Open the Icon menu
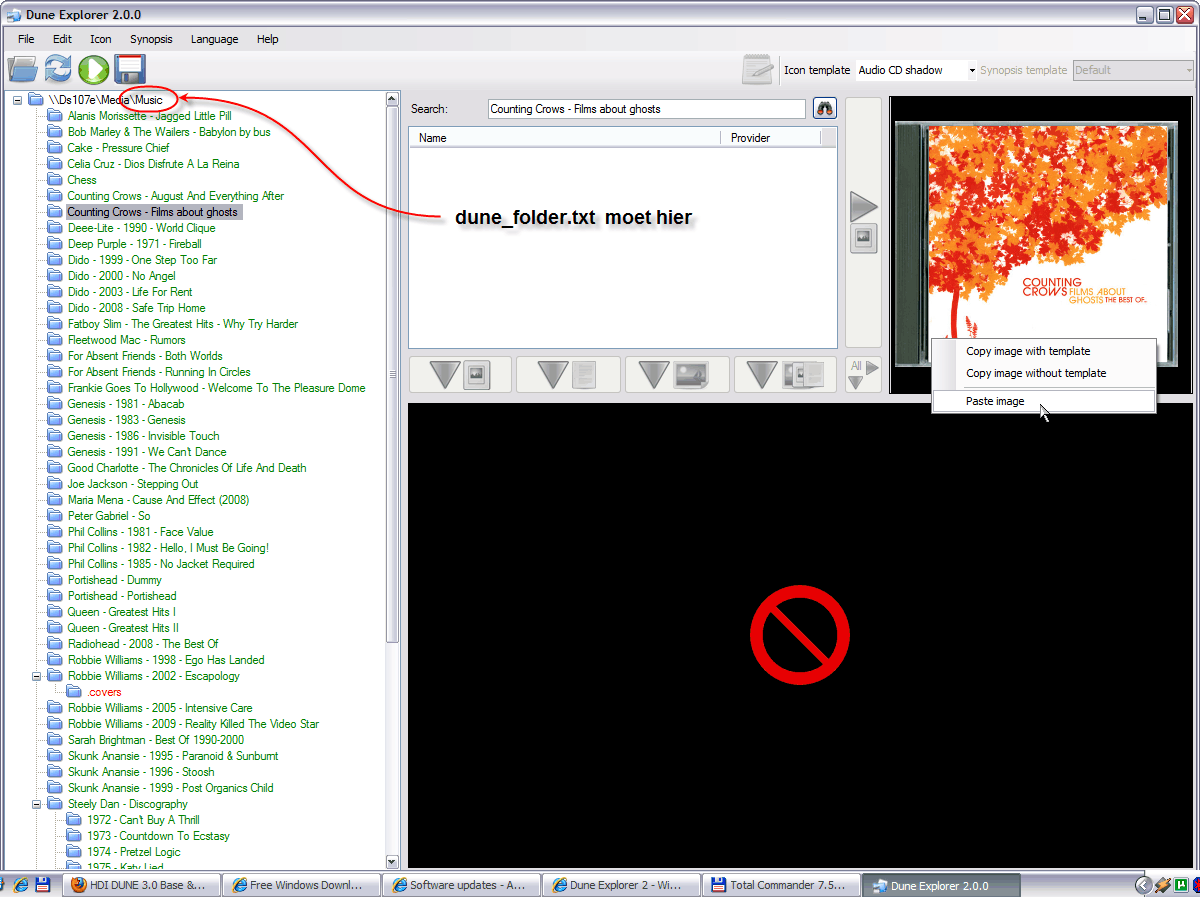Screen dimensions: 1200x897 click(101, 39)
